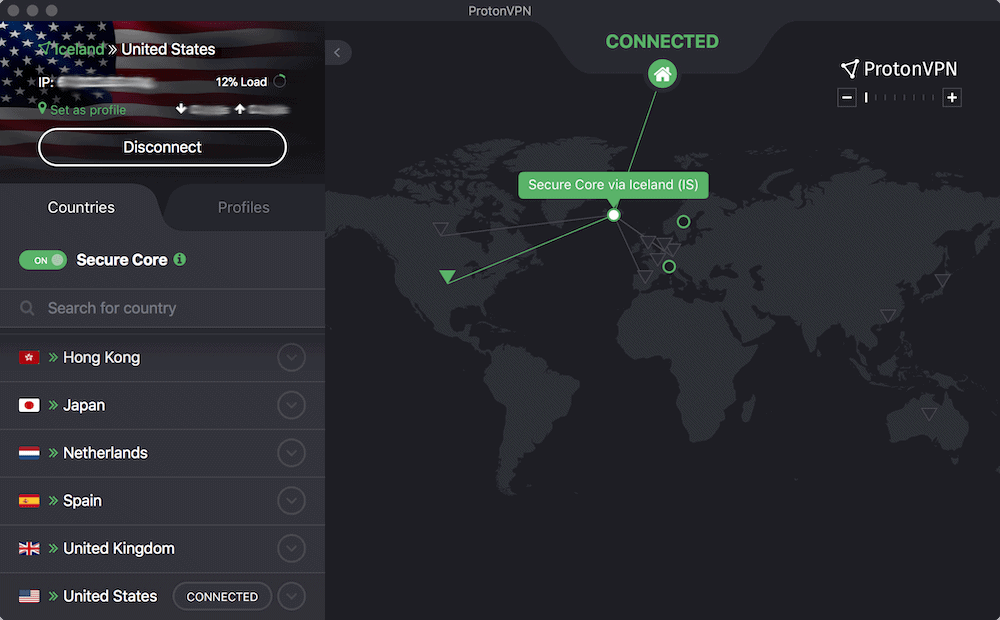Click the Iceland Secure Core map node
This screenshot has width=1000, height=620.
[x=614, y=215]
